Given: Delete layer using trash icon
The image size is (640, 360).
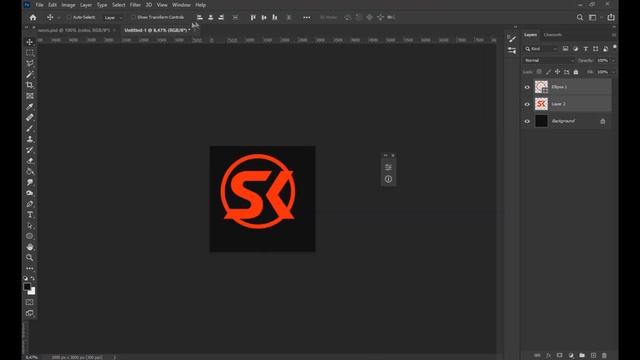Looking at the screenshot, I should click(x=604, y=356).
